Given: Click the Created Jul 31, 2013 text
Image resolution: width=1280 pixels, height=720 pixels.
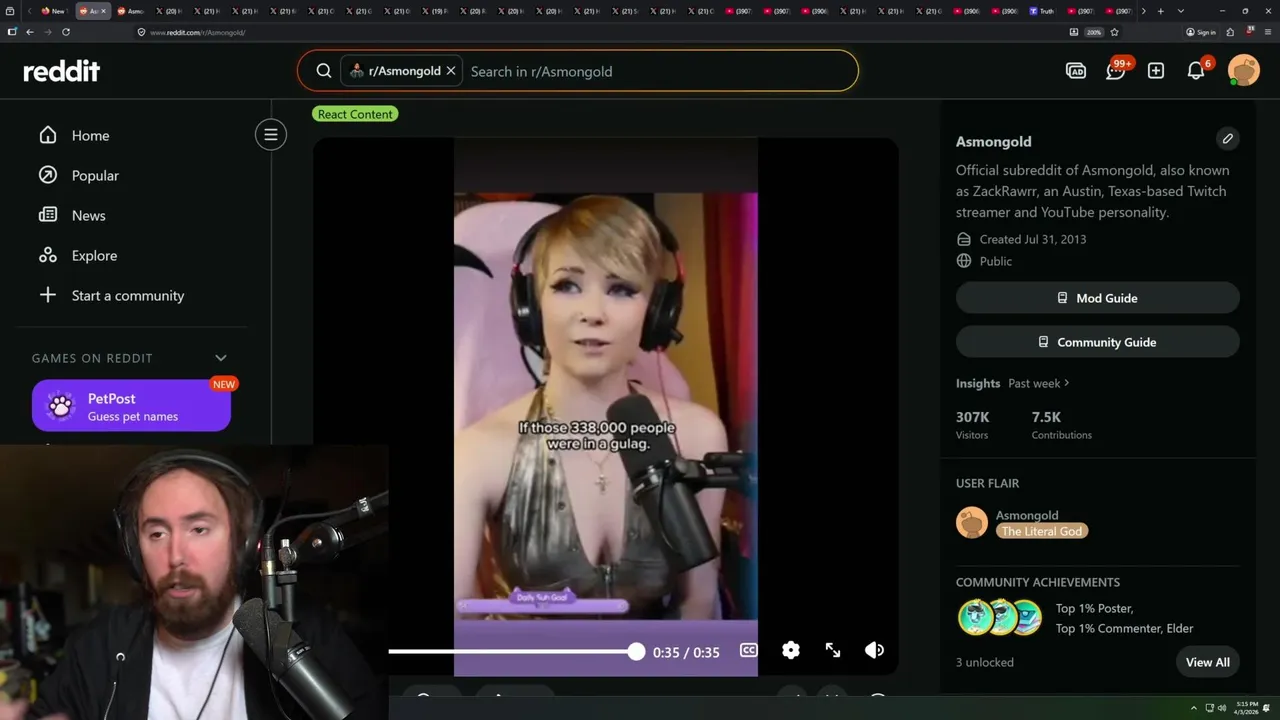Looking at the screenshot, I should 1033,239.
